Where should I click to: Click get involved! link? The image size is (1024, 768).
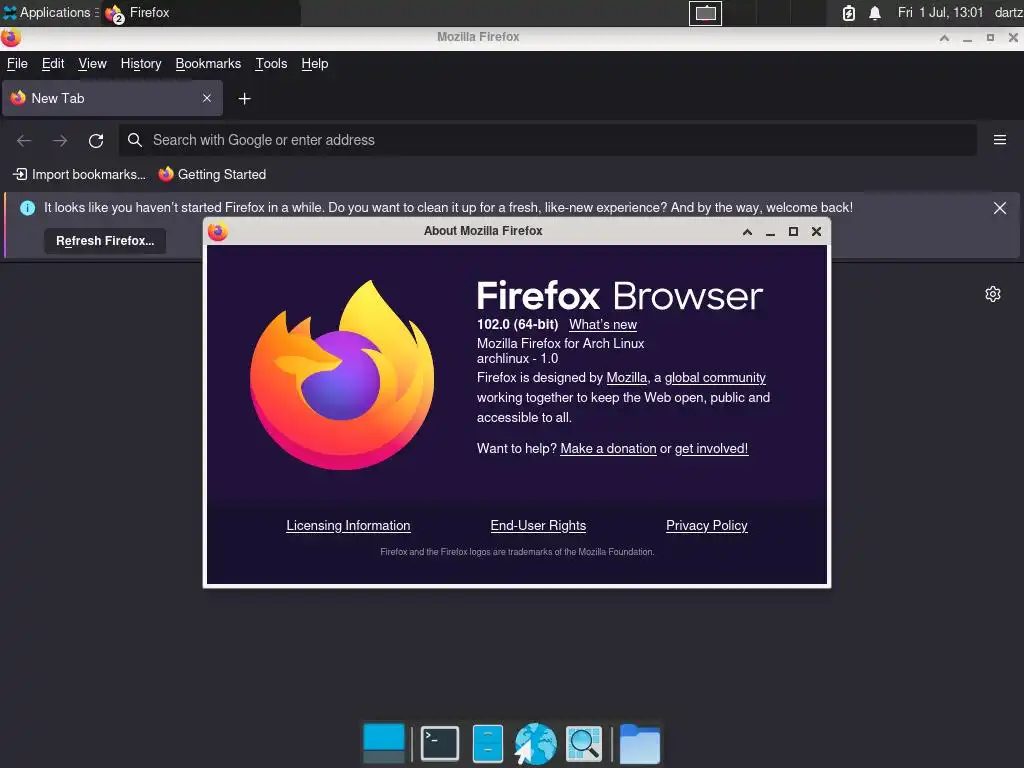point(711,449)
